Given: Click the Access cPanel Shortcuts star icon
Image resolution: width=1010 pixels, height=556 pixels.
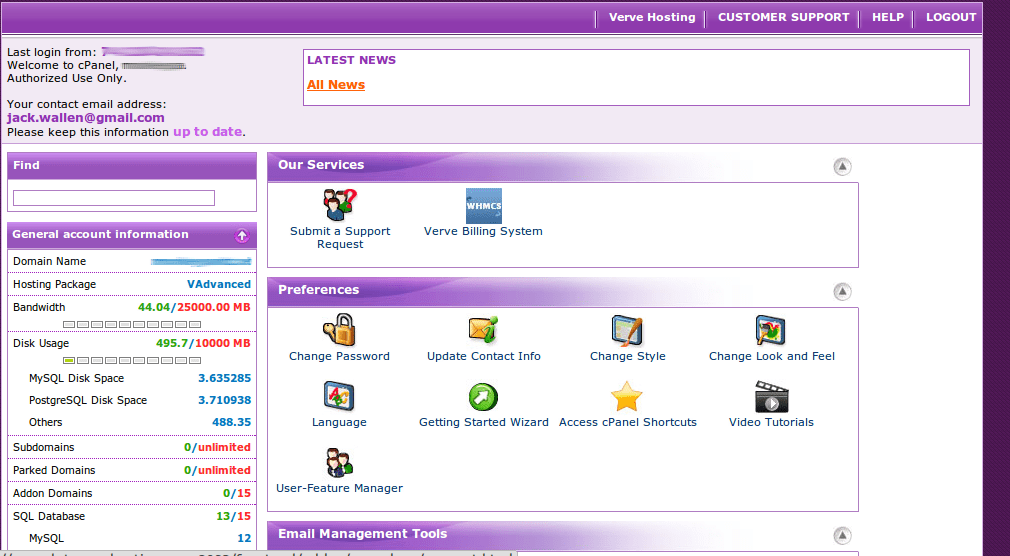Looking at the screenshot, I should pos(627,396).
